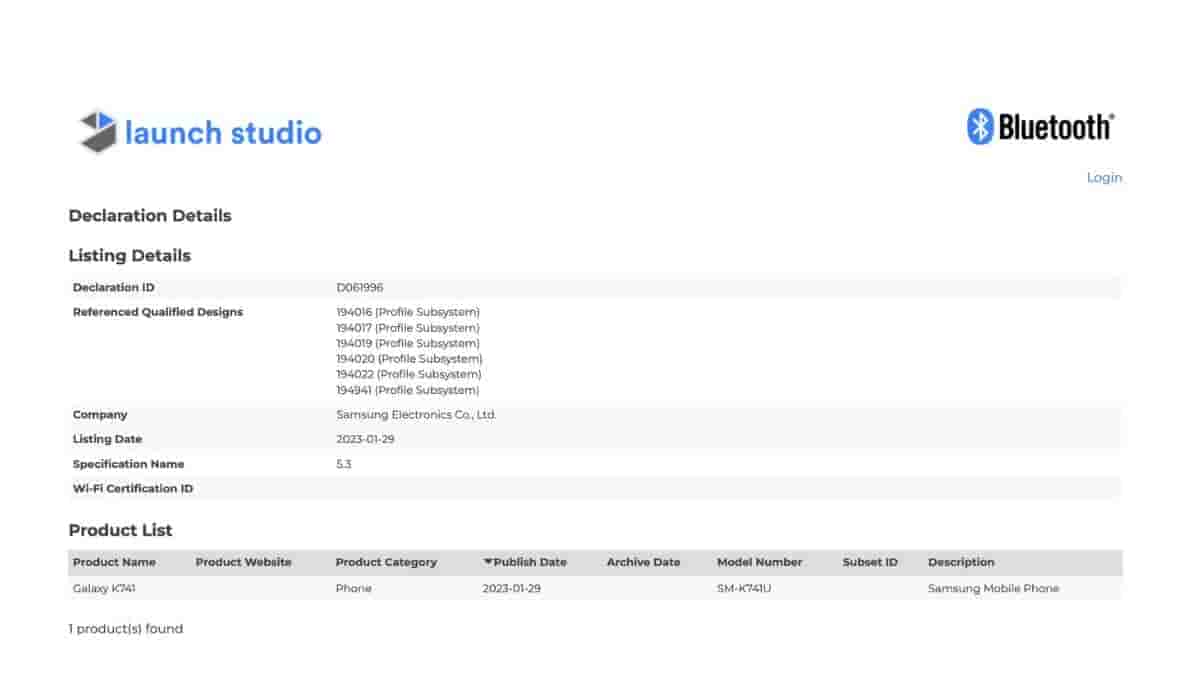Screen dimensions: 1200x675
Task: Click the Description column header
Action: click(961, 562)
